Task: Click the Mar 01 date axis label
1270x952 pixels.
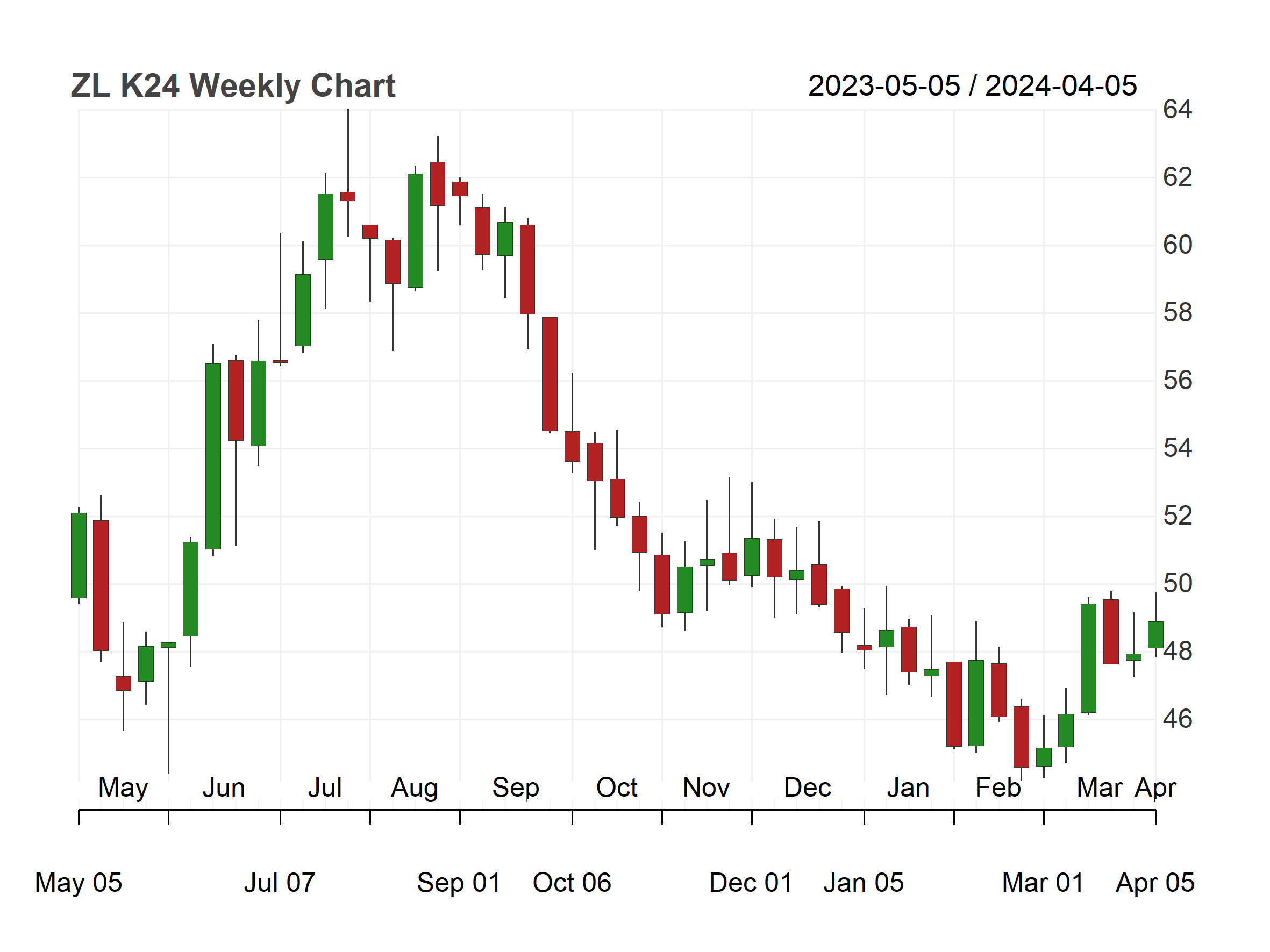Action: [1043, 883]
